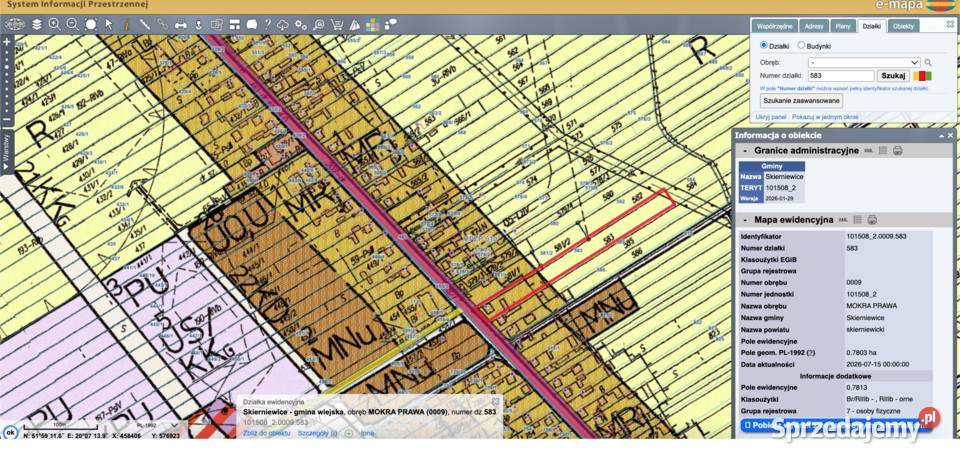Click the Numer działki input field

(841, 76)
